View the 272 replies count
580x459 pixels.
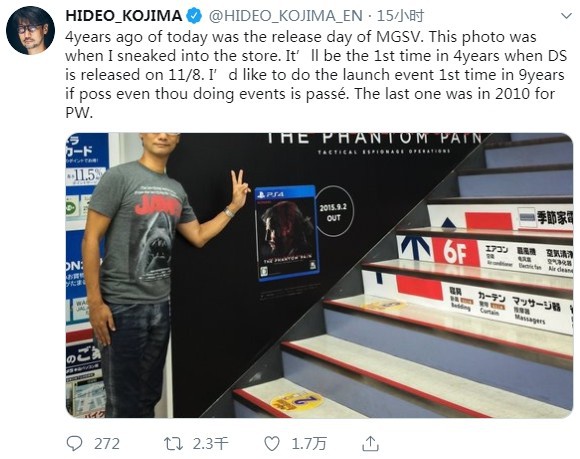(107, 443)
